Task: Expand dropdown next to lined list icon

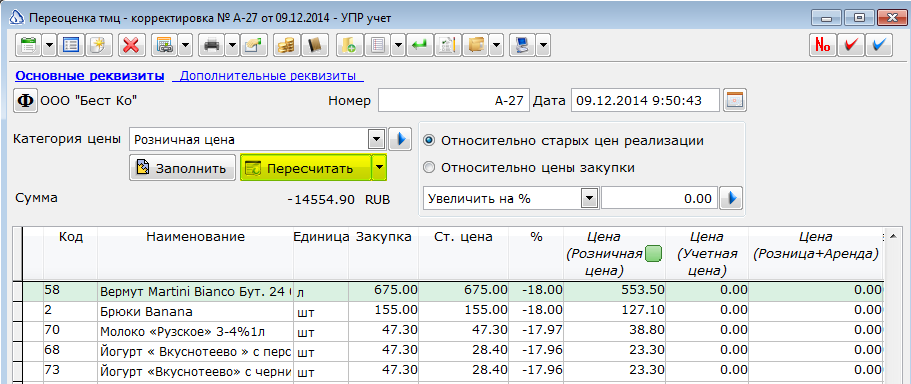Action: [x=399, y=45]
